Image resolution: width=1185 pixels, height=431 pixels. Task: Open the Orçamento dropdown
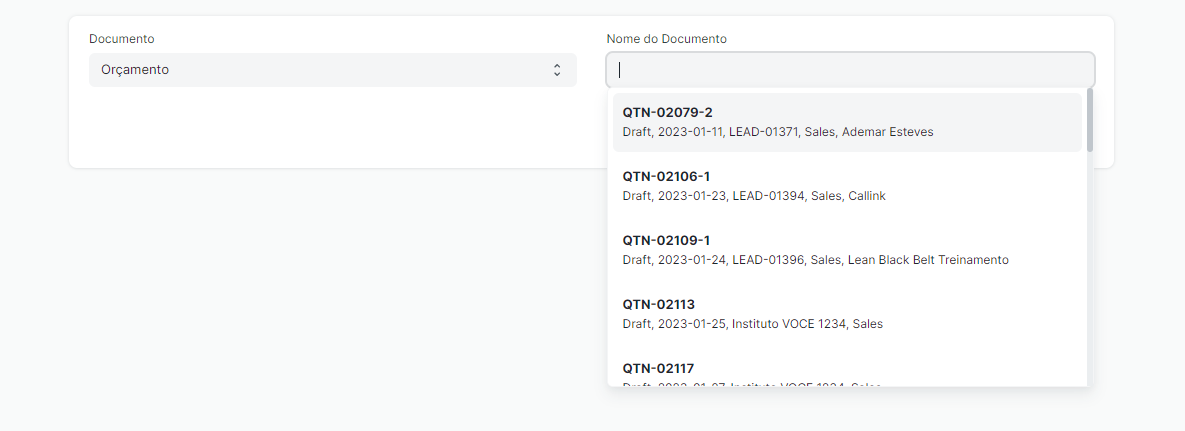coord(333,70)
